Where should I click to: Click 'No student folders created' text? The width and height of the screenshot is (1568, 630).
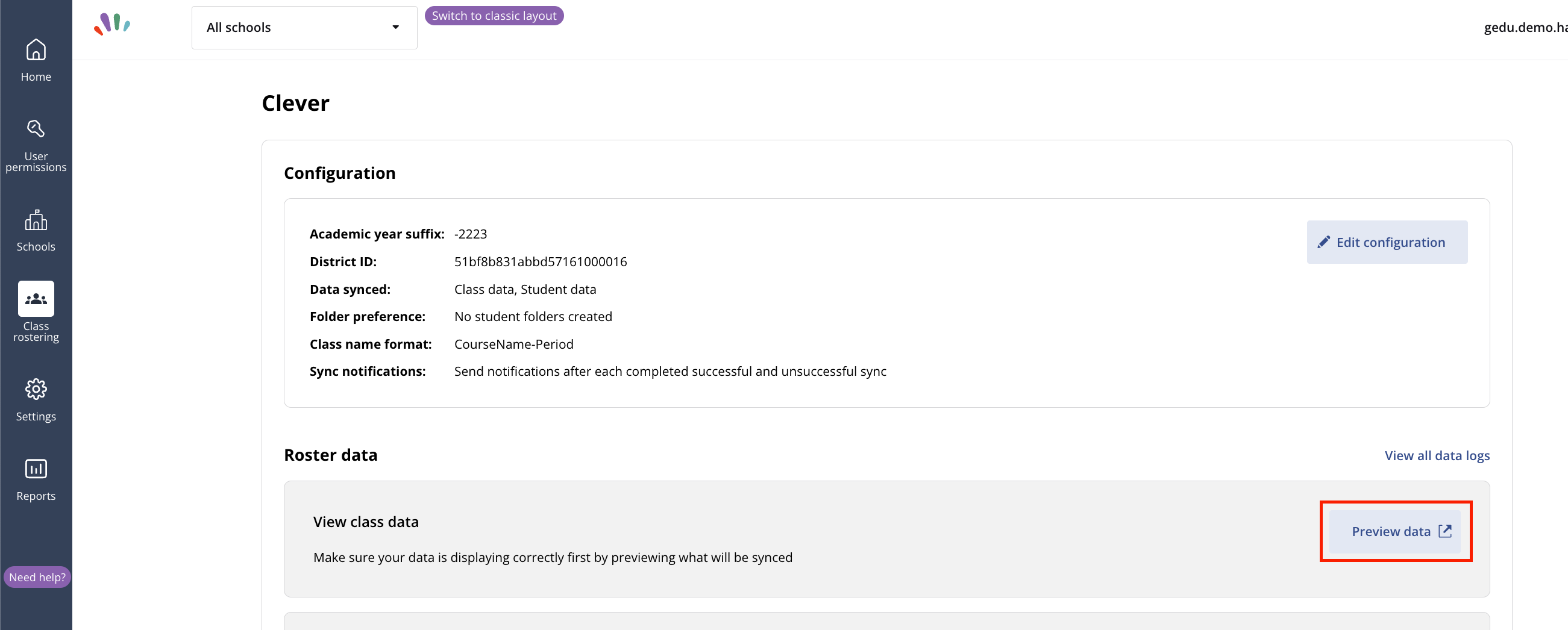tap(533, 317)
